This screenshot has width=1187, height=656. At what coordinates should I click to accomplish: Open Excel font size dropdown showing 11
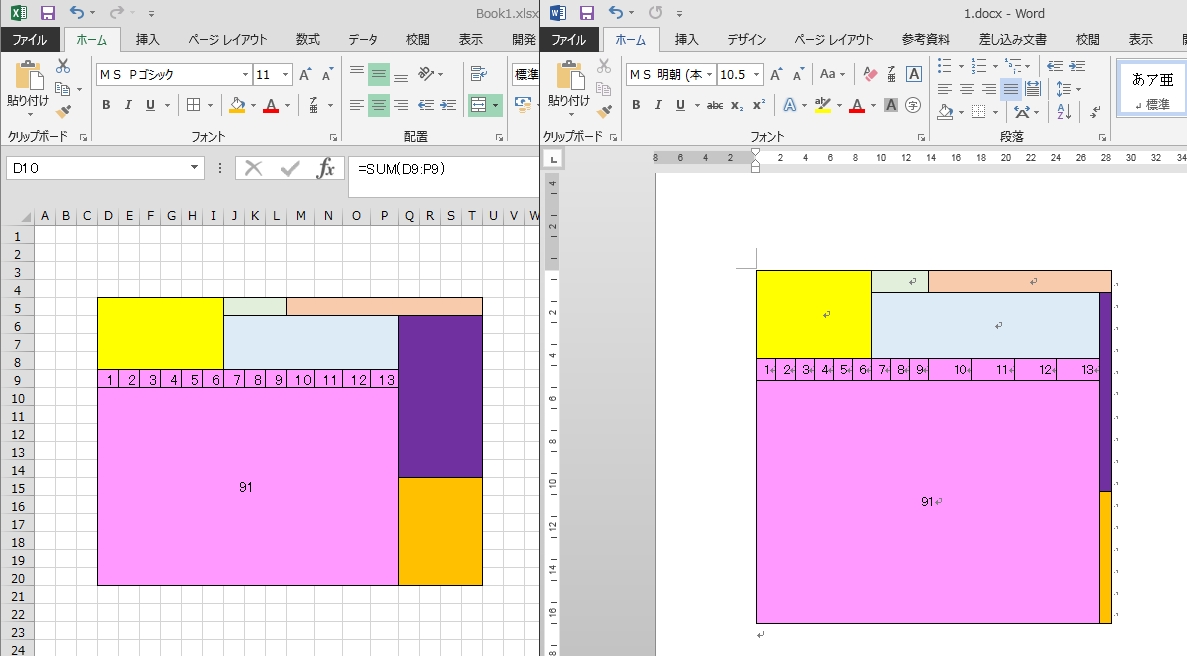(x=285, y=74)
